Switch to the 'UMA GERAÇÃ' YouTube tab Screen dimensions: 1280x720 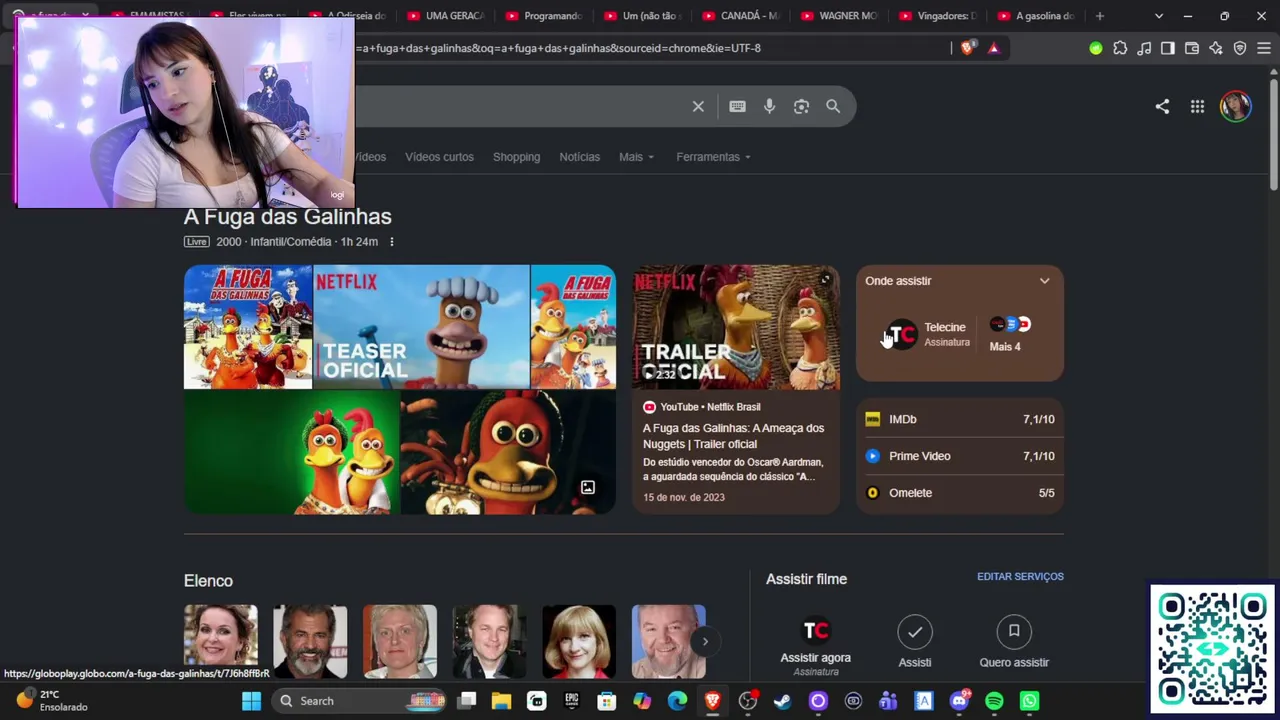tap(446, 16)
